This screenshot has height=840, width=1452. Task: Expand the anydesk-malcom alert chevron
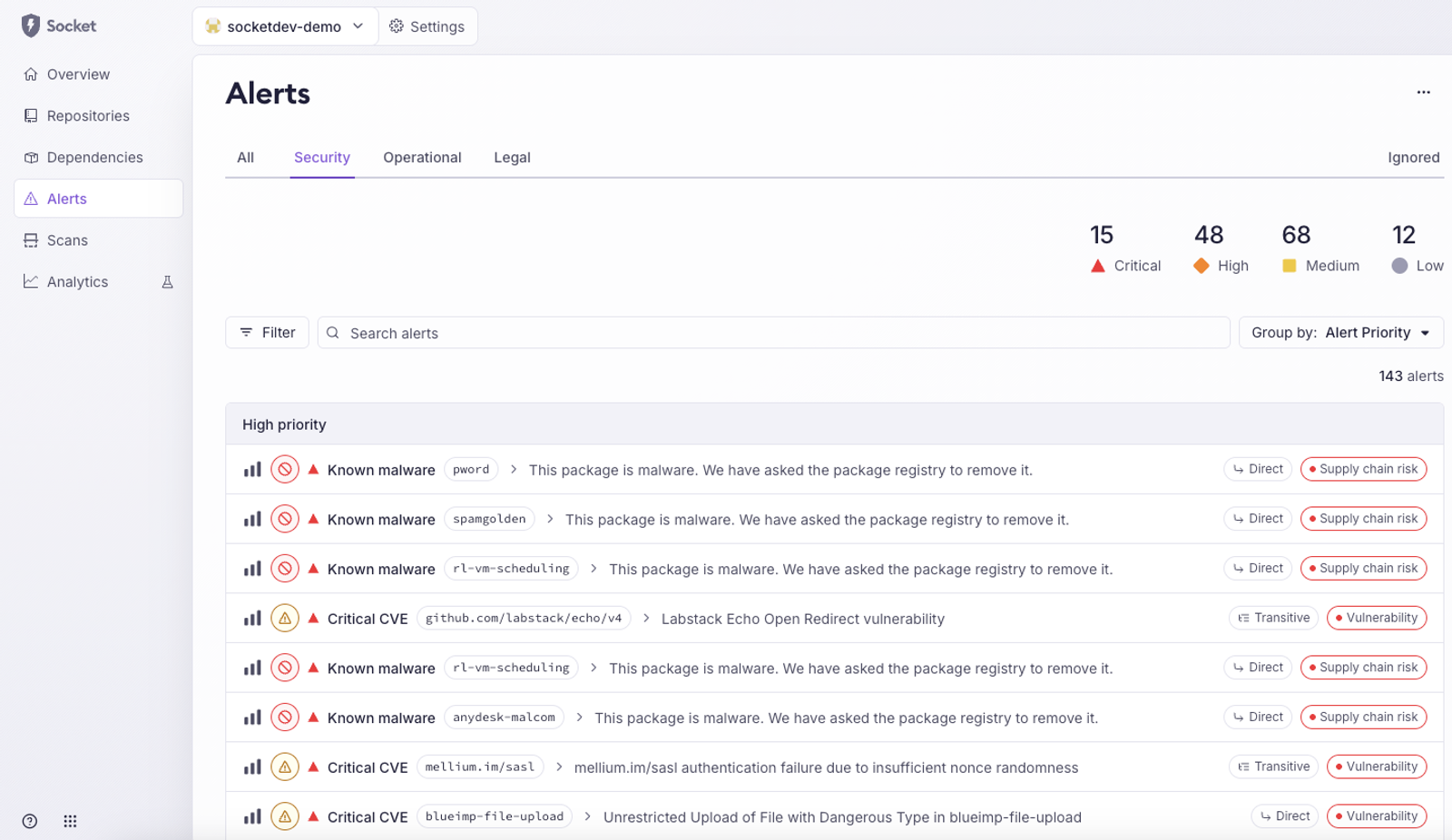coord(579,718)
